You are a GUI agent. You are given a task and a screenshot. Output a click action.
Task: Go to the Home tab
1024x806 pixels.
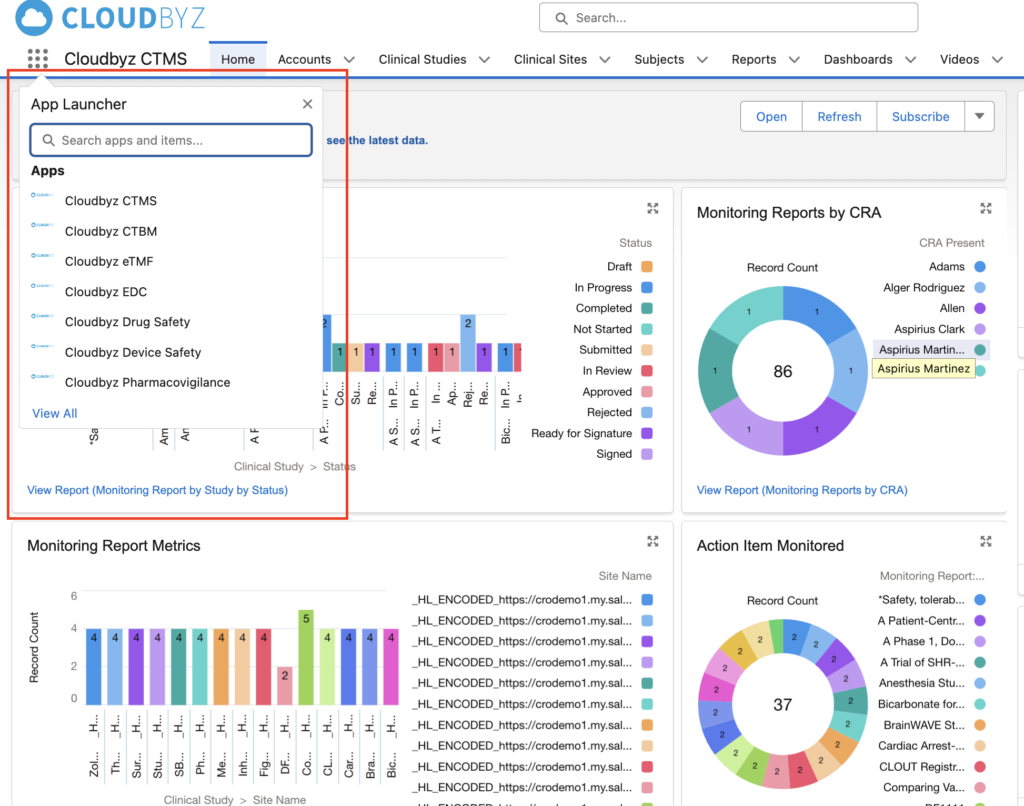click(x=238, y=59)
